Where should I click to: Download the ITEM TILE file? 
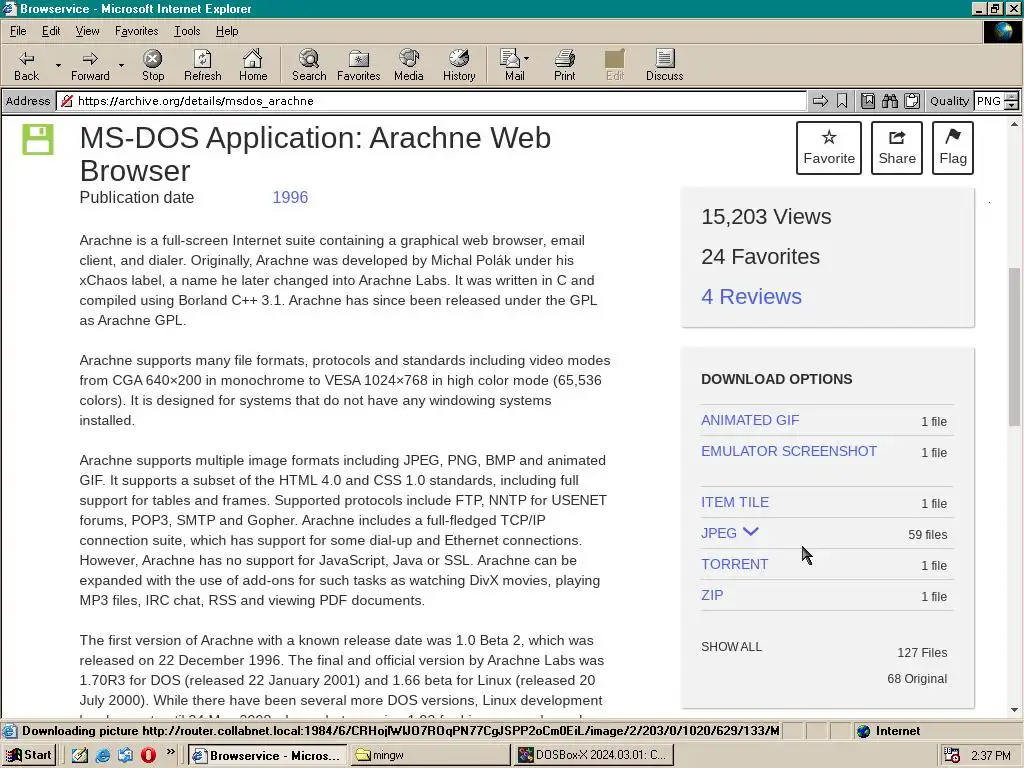click(735, 502)
